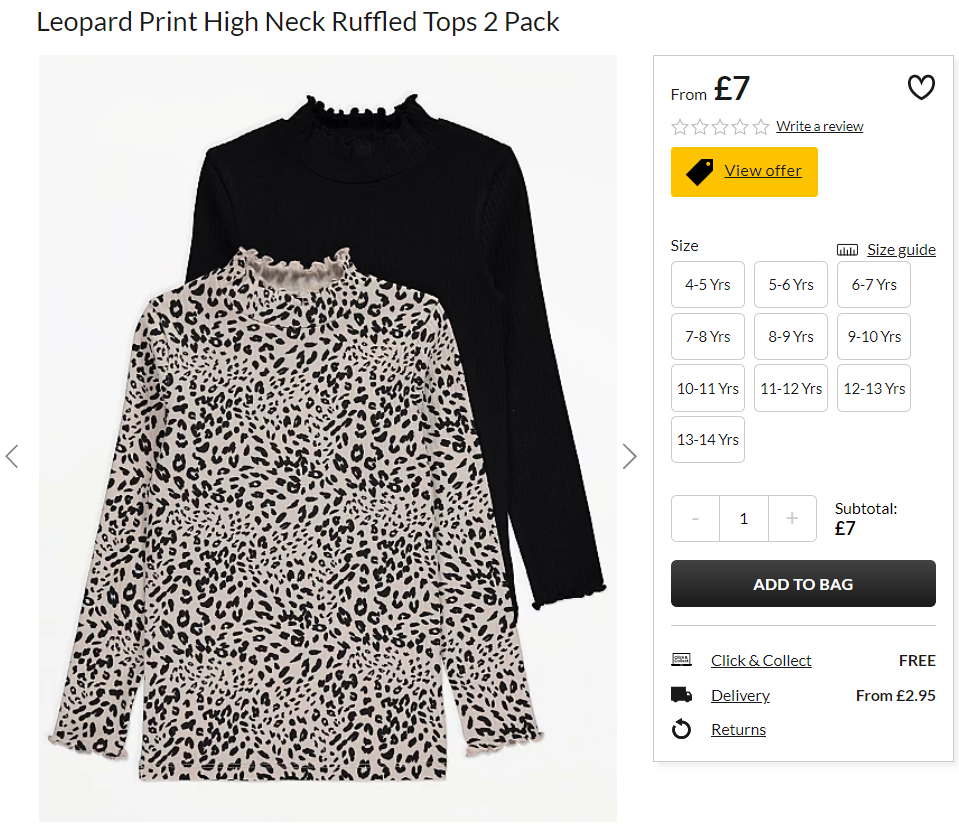
Task: Select size 8-9 Yrs
Action: (790, 336)
